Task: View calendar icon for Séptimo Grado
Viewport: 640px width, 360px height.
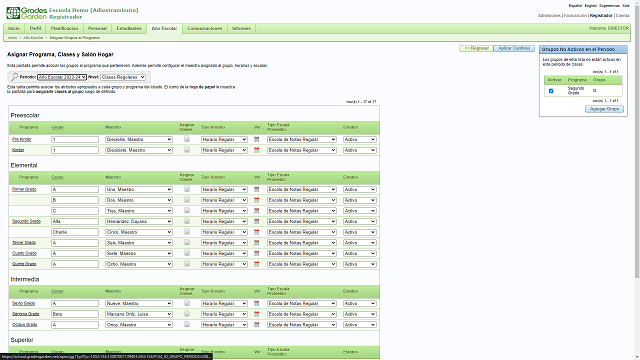Action: (x=256, y=314)
